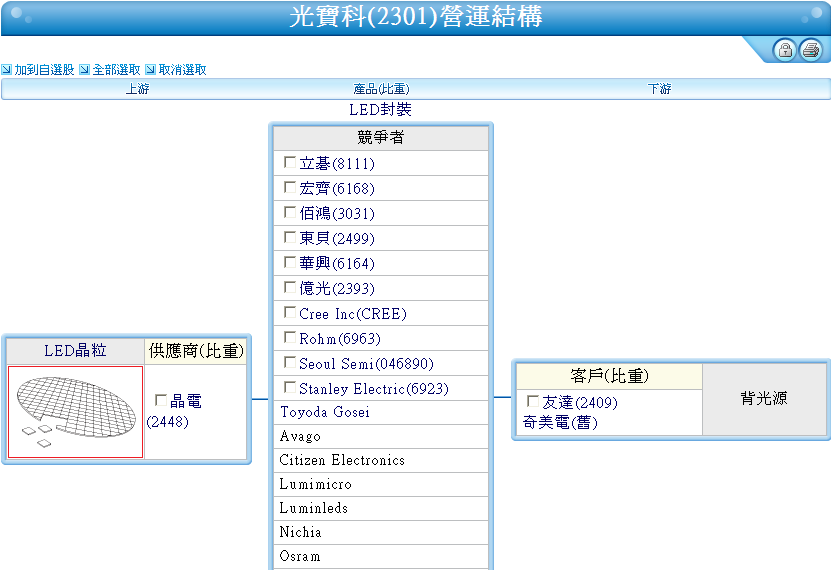Open the 友達(2409) customer link

pyautogui.click(x=580, y=403)
